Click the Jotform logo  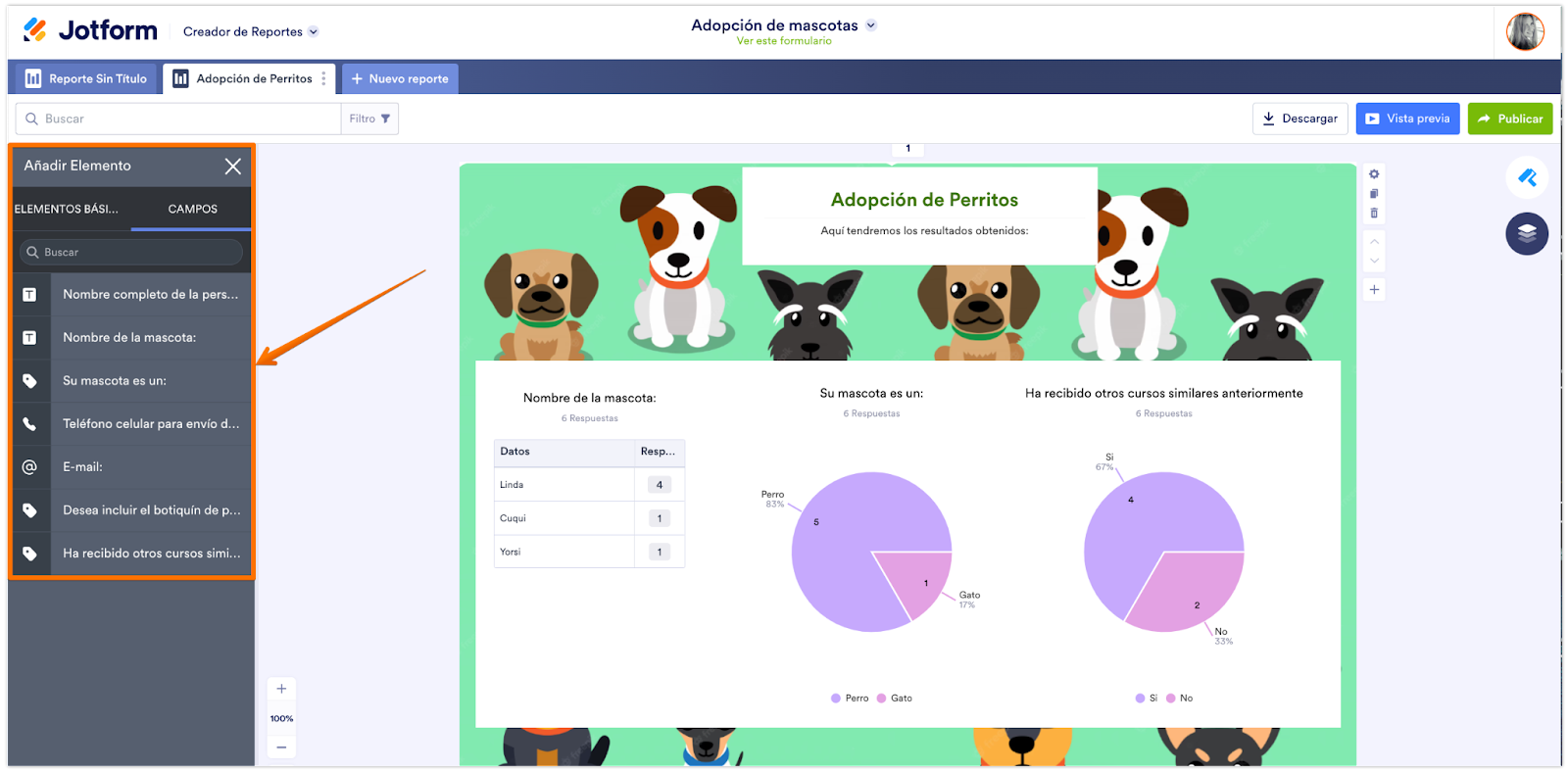click(x=90, y=30)
